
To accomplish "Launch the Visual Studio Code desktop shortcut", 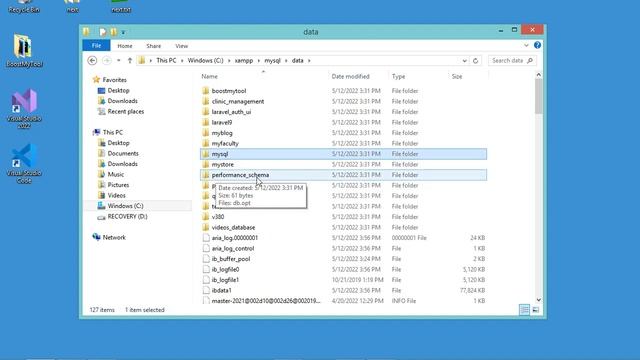I will click(24, 164).
